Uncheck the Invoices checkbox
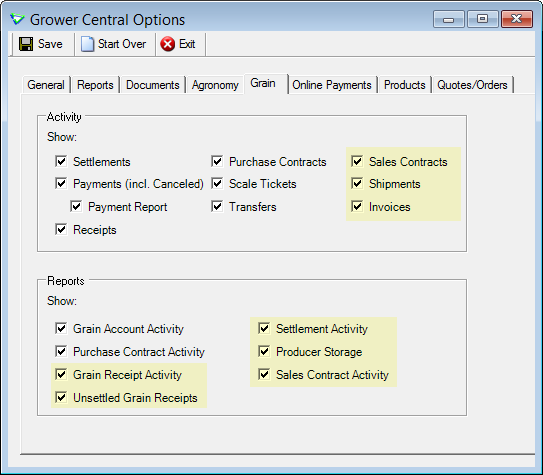Image resolution: width=543 pixels, height=475 pixels. click(357, 206)
